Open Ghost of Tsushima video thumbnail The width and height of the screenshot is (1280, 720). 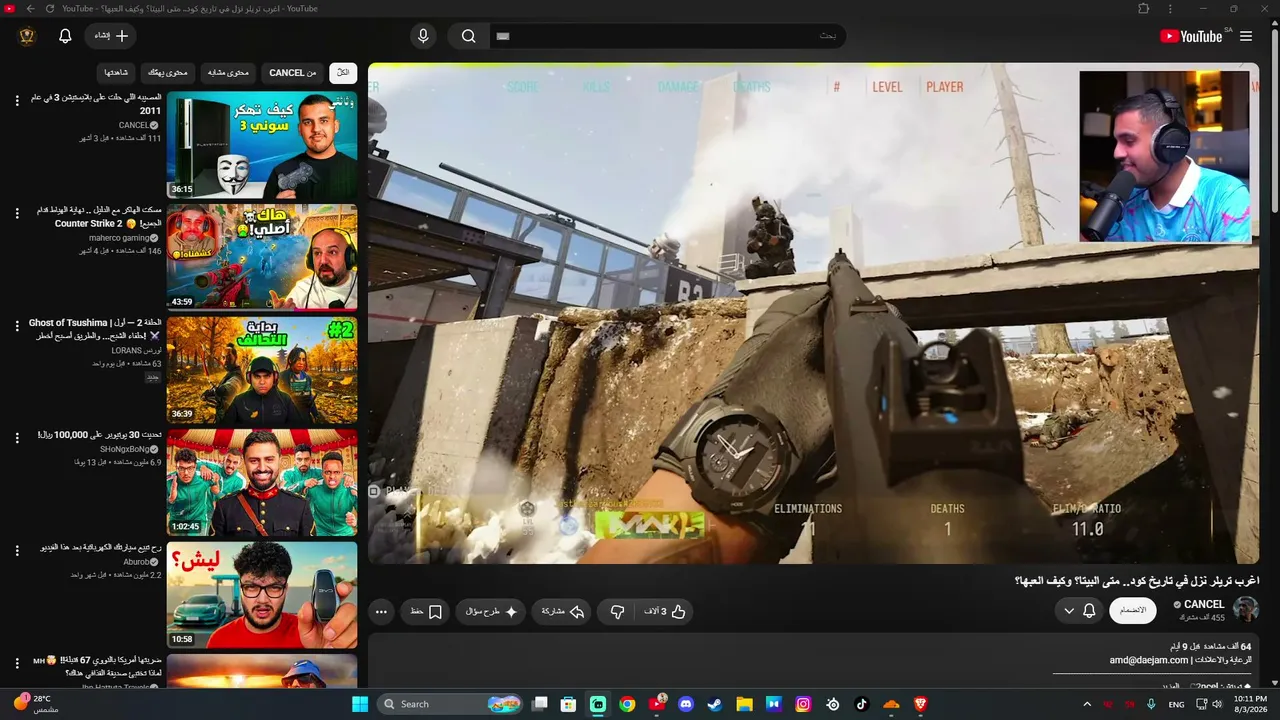[x=262, y=370]
